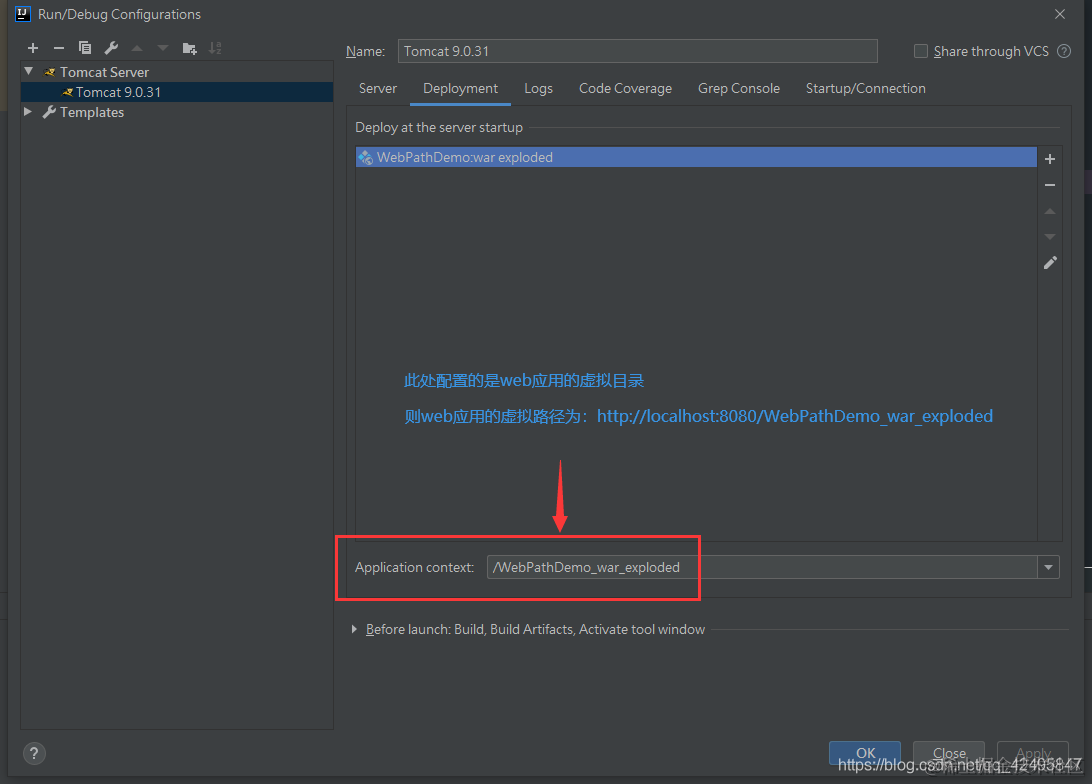This screenshot has width=1092, height=784.
Task: Open Application context dropdown arrow
Action: coord(1048,567)
